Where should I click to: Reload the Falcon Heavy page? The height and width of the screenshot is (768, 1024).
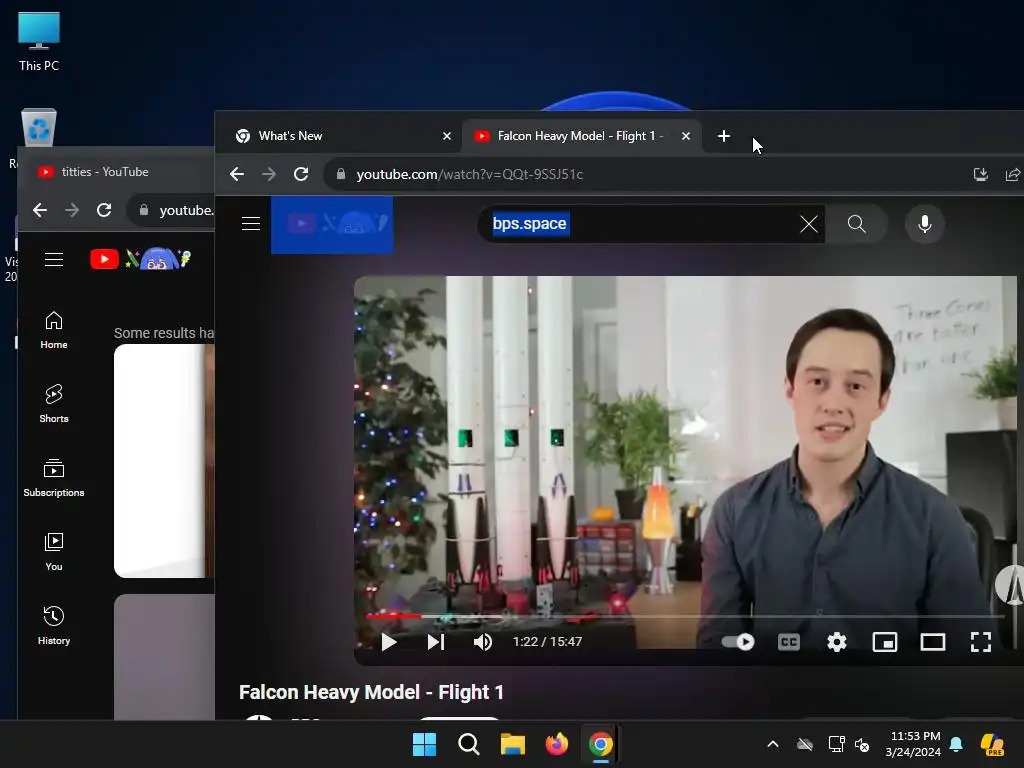[301, 174]
